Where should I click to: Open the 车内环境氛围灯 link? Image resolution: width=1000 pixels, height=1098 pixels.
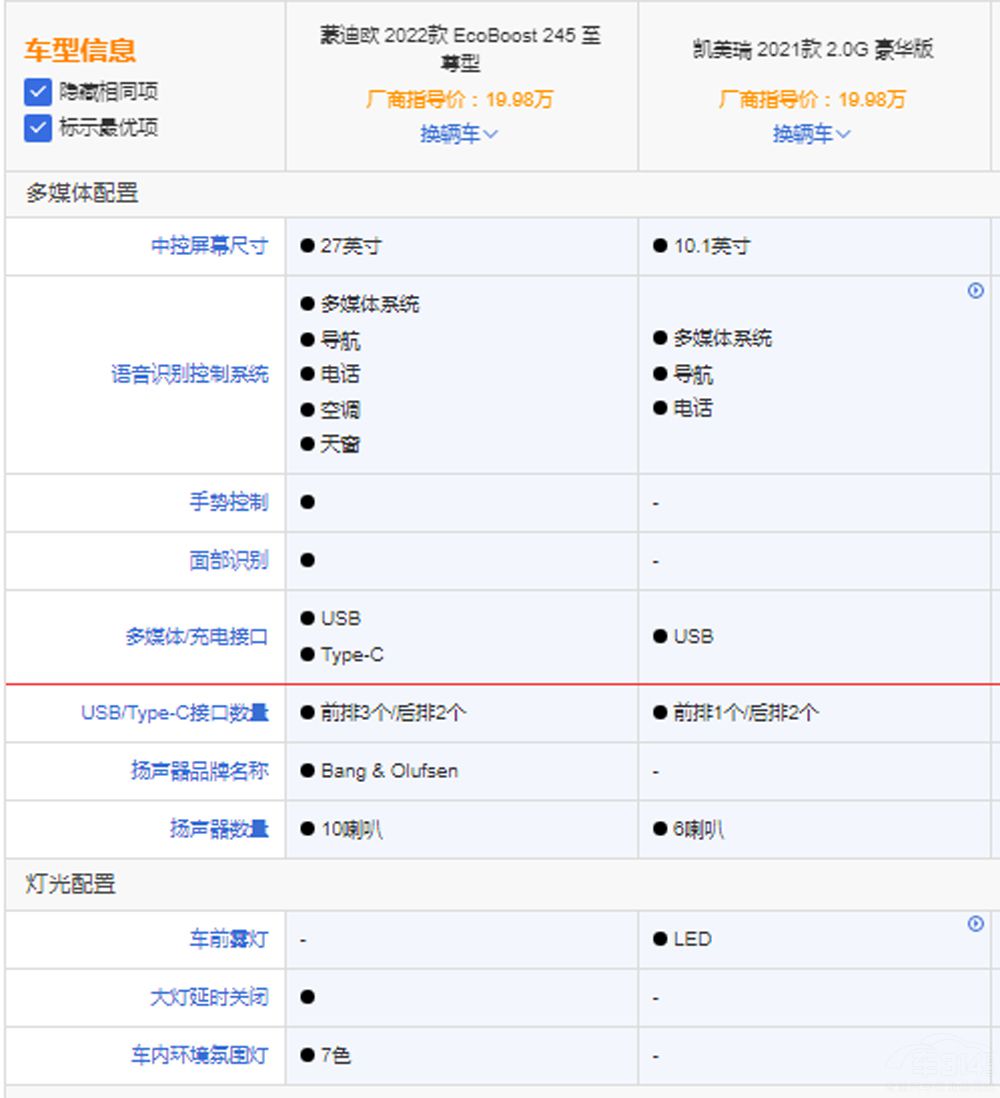click(199, 1055)
